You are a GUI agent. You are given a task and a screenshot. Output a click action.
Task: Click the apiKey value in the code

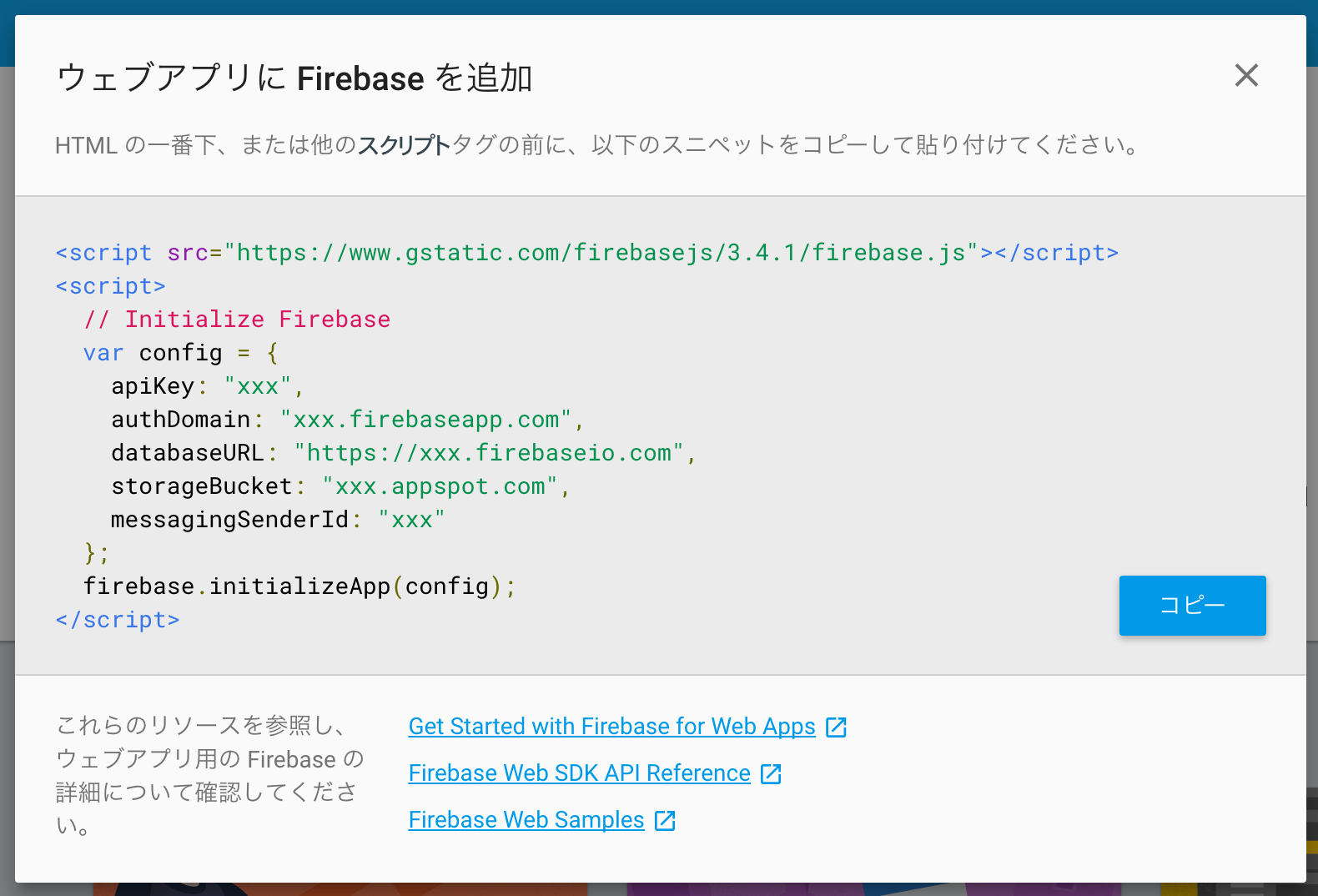(x=258, y=386)
